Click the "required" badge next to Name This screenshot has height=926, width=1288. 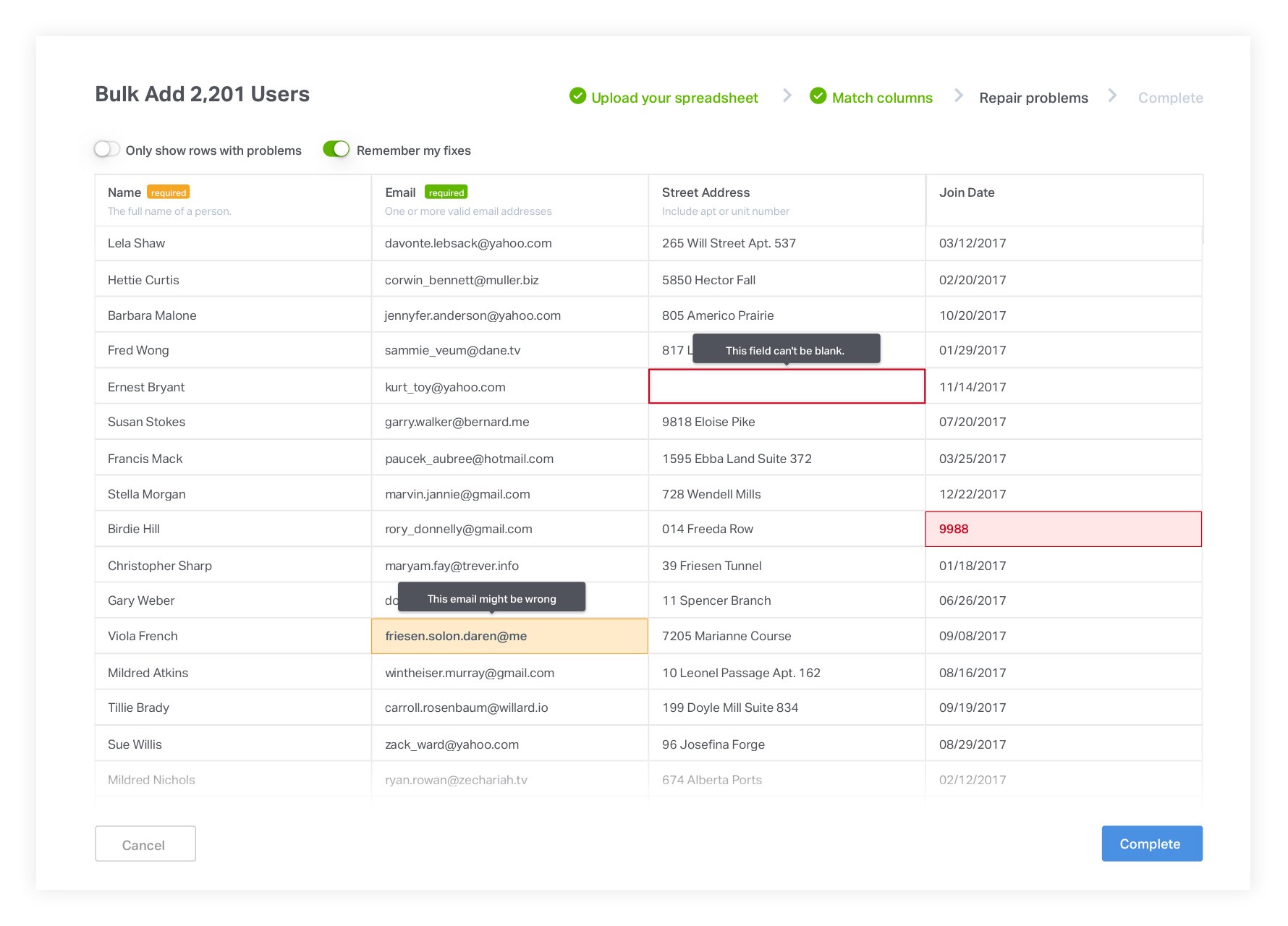point(169,192)
